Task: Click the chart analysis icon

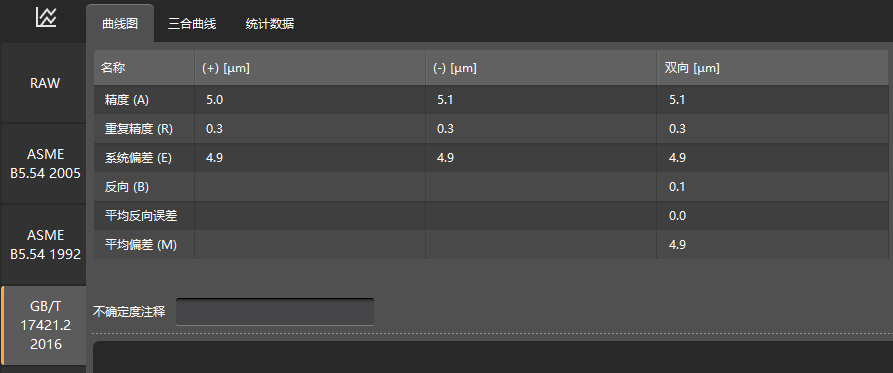Action: [x=46, y=17]
